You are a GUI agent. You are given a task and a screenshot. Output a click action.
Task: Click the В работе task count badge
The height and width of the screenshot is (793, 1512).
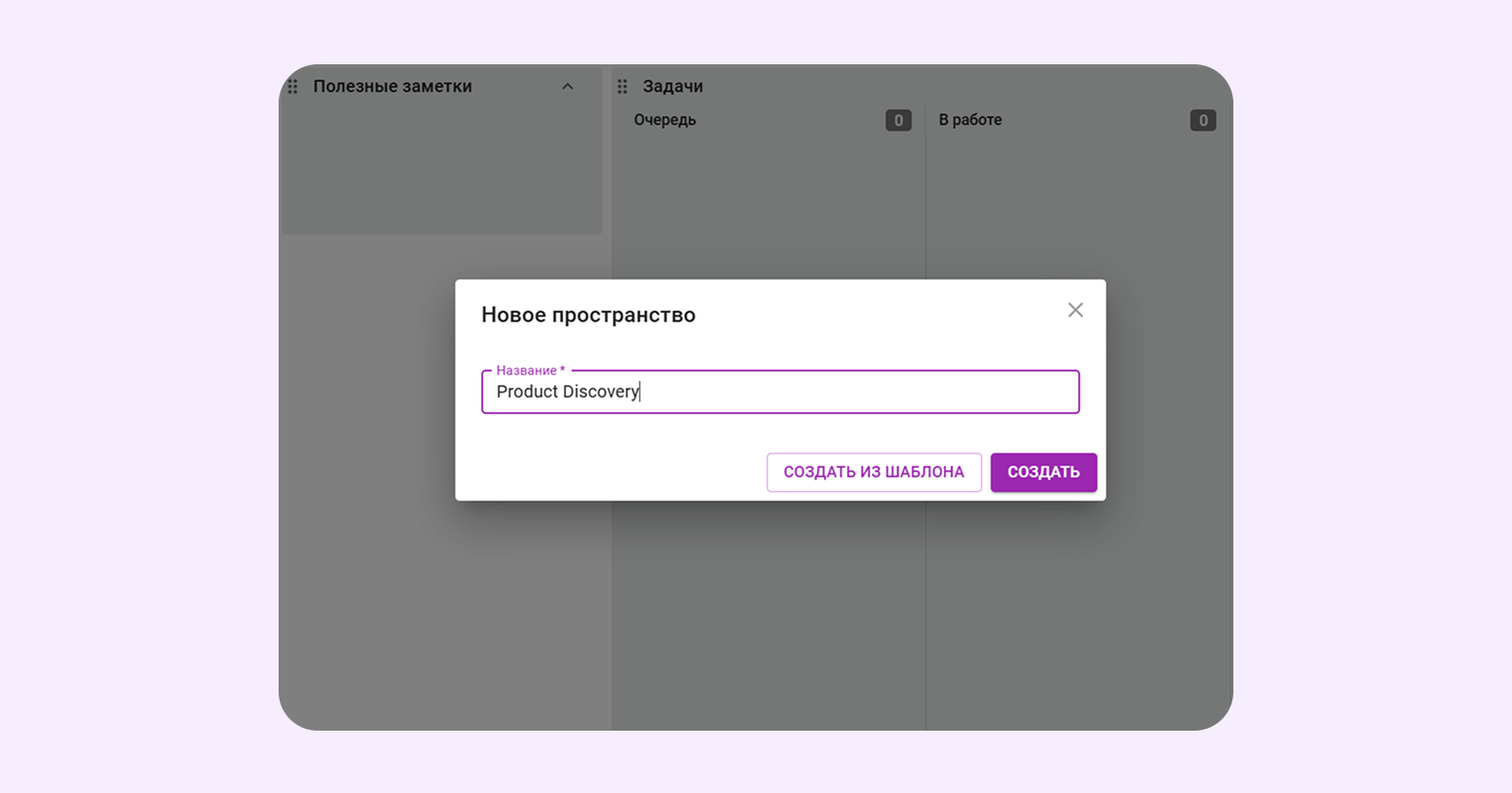[x=1202, y=121]
